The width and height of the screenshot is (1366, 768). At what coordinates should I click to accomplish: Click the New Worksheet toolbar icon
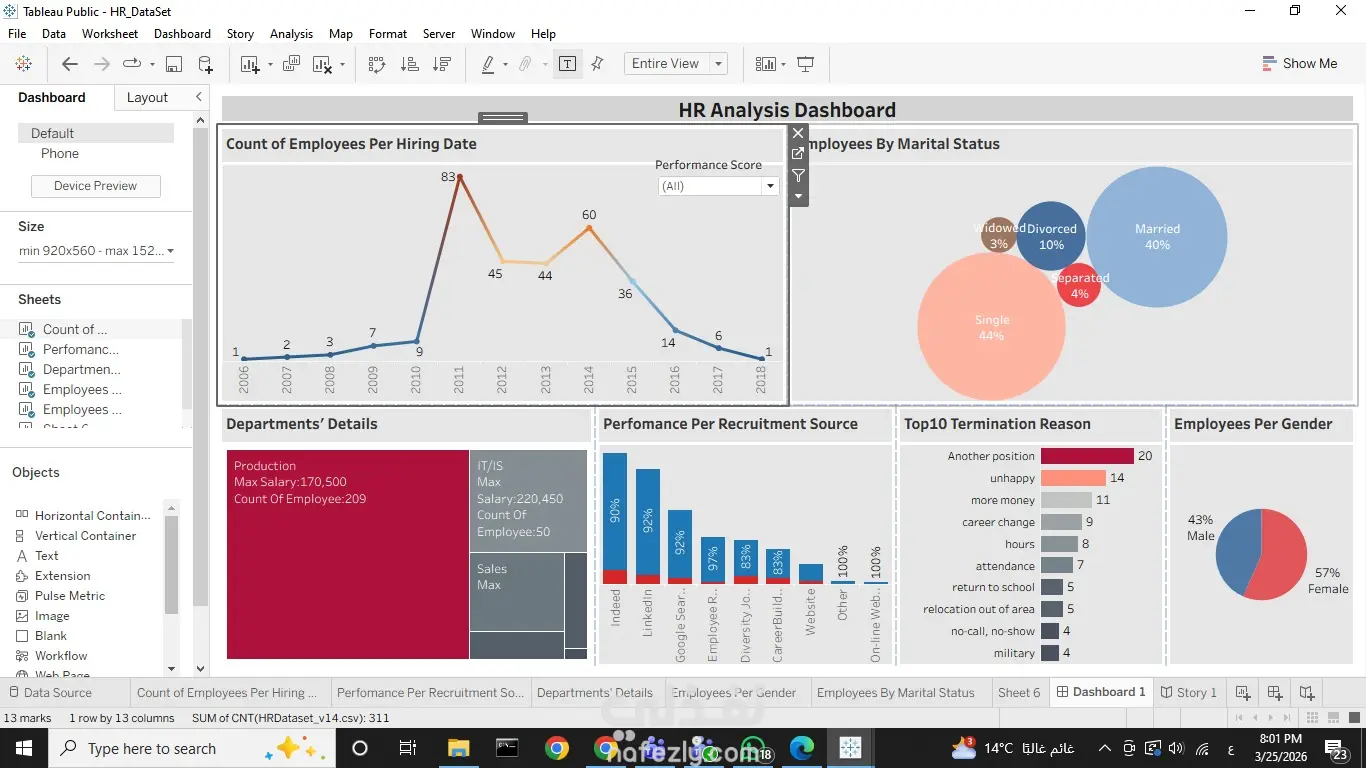click(250, 64)
